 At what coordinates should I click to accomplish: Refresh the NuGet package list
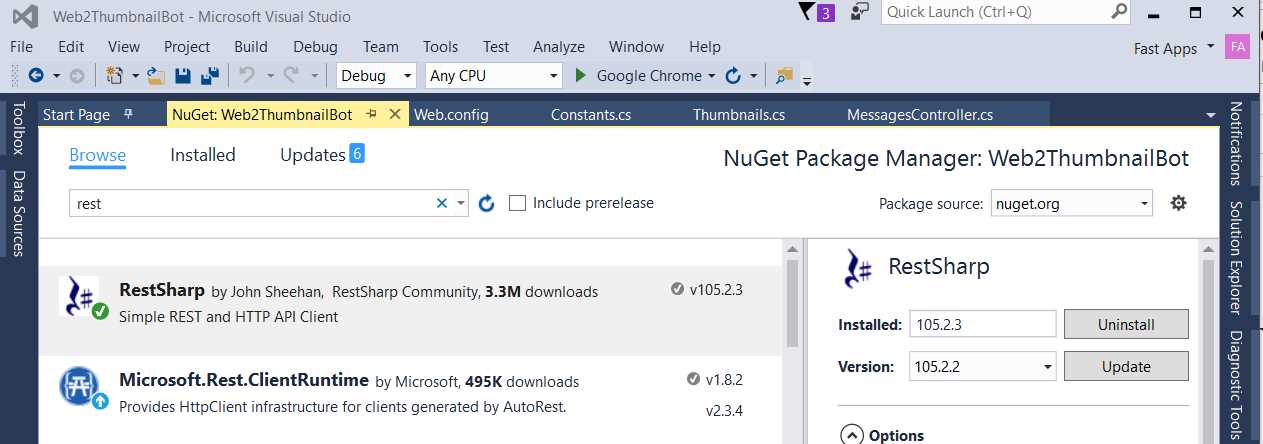coord(487,203)
